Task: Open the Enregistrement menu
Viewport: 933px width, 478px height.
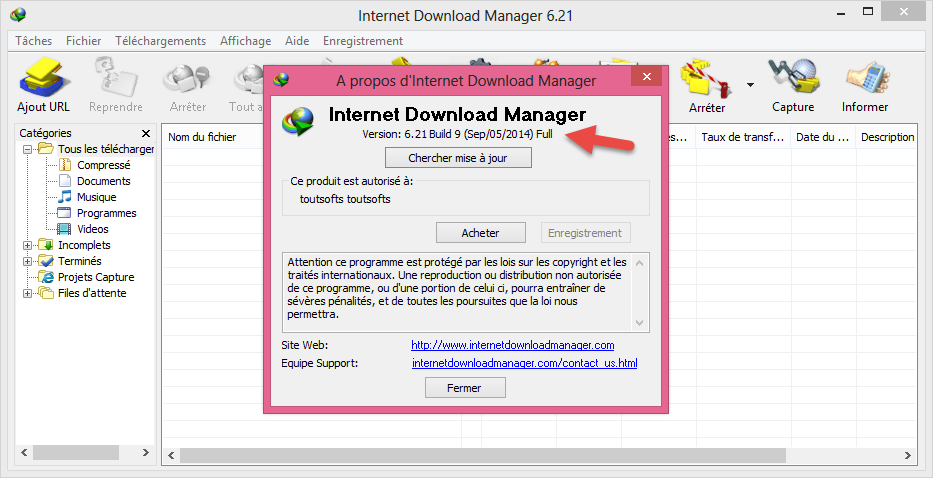Action: [x=363, y=41]
